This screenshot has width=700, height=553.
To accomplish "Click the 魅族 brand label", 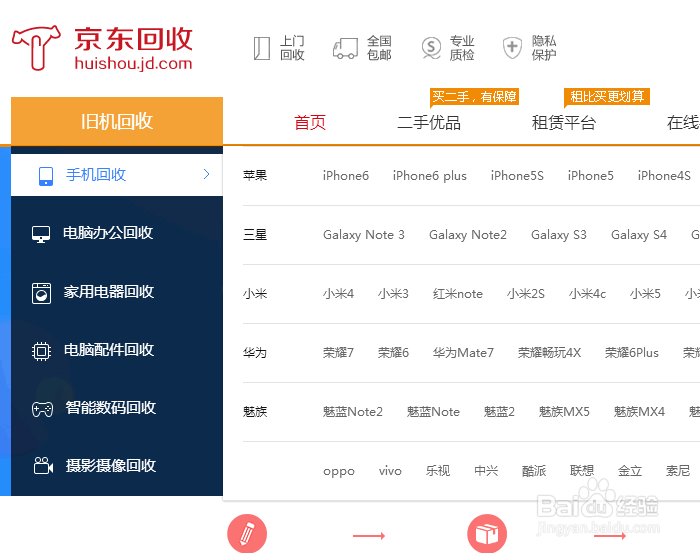I will tap(255, 412).
